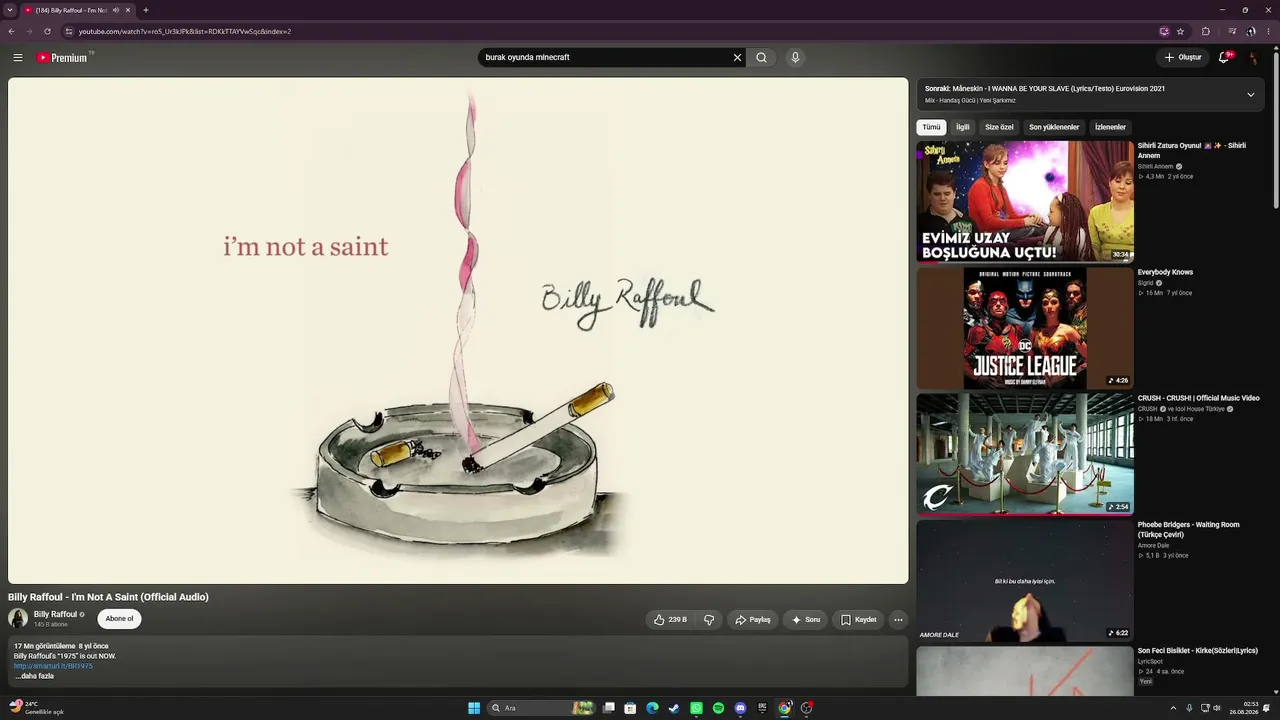Open the browser extensions puzzle icon
This screenshot has width=1280, height=720.
pyautogui.click(x=1205, y=31)
